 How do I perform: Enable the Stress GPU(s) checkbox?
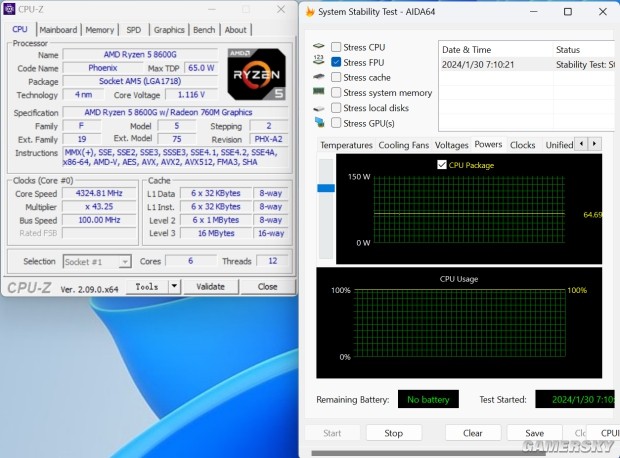(336, 123)
